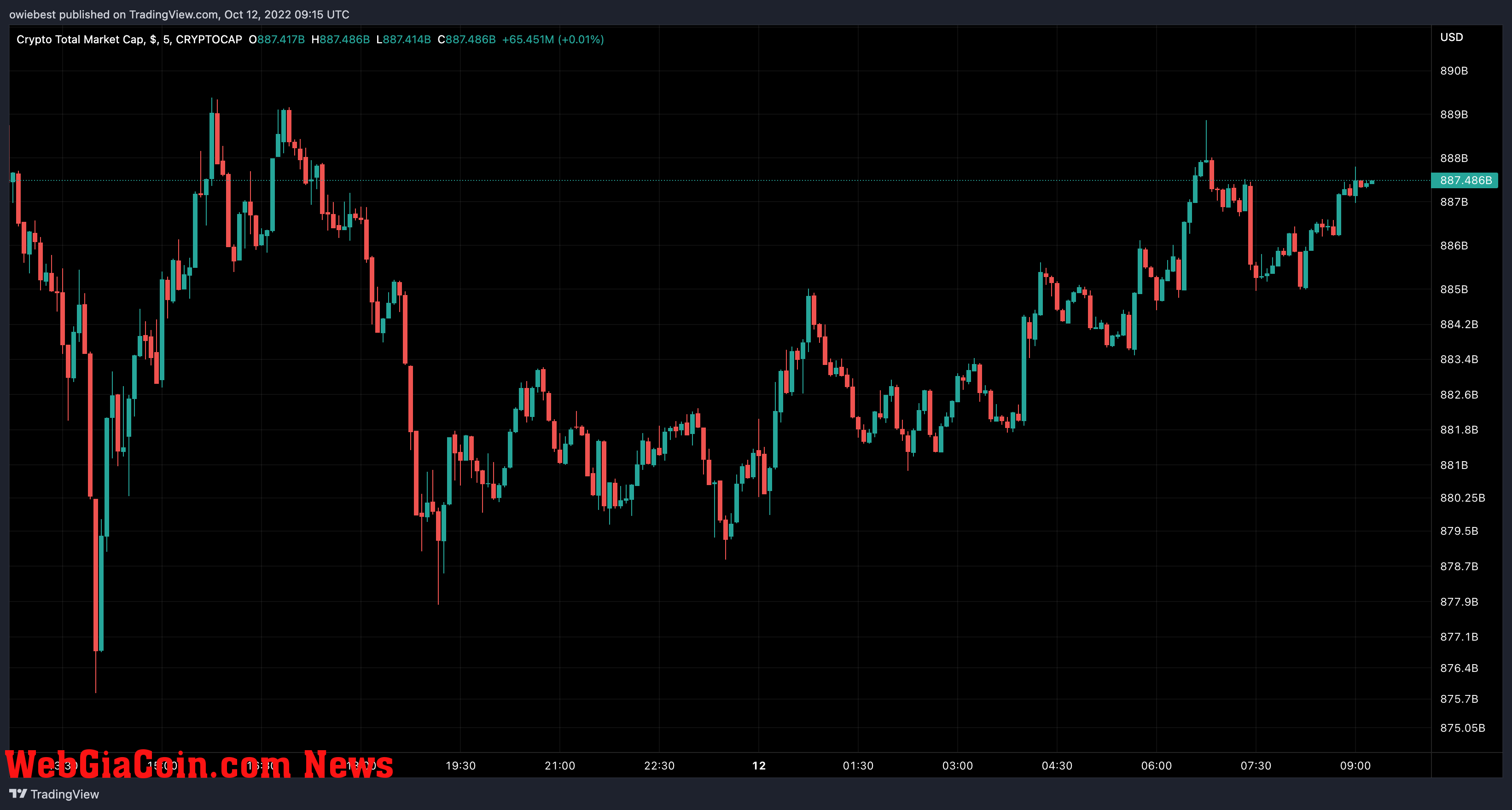1512x810 pixels.
Task: Click the low value L887.414B
Action: (x=403, y=39)
